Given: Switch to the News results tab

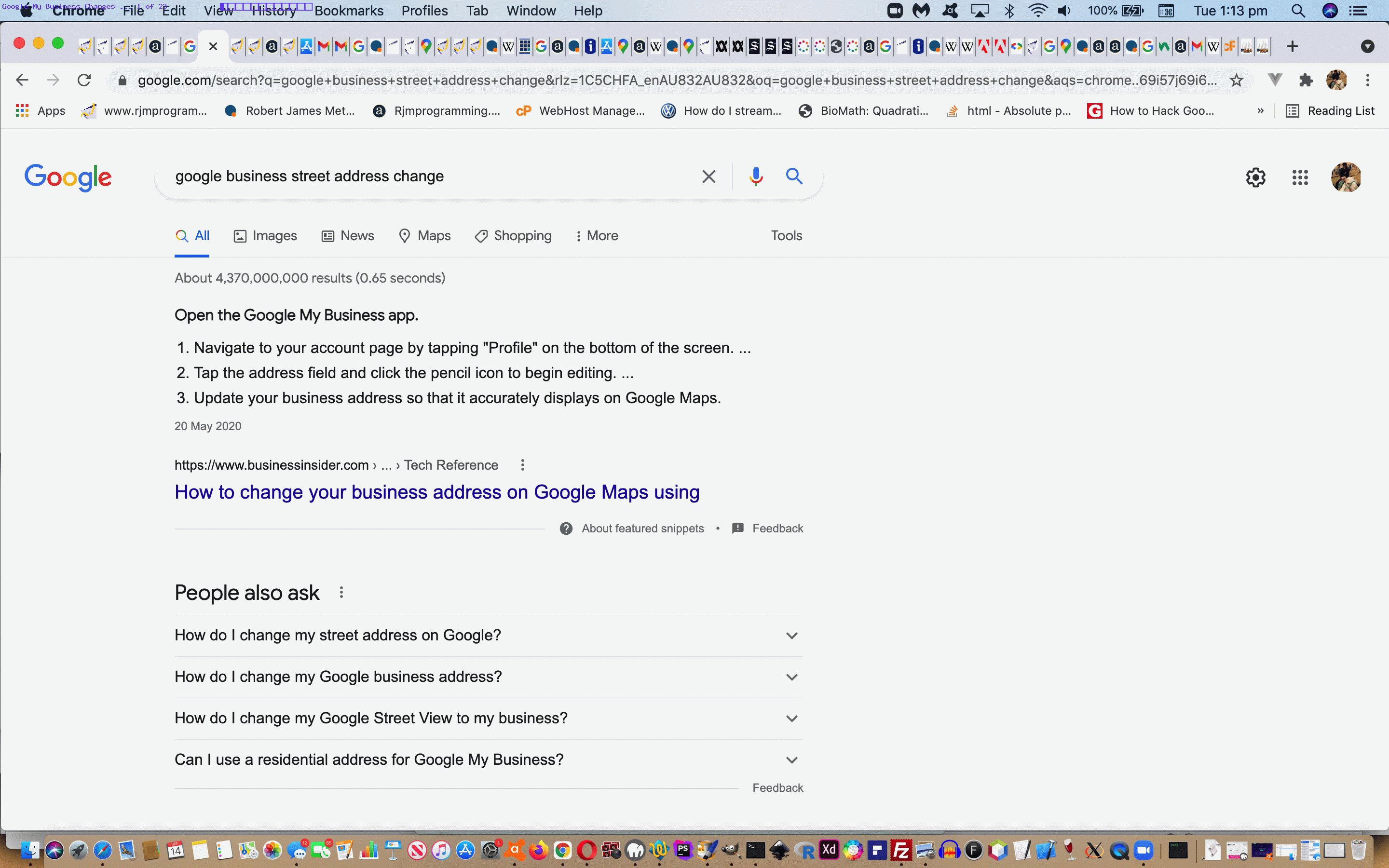Looking at the screenshot, I should [x=348, y=236].
